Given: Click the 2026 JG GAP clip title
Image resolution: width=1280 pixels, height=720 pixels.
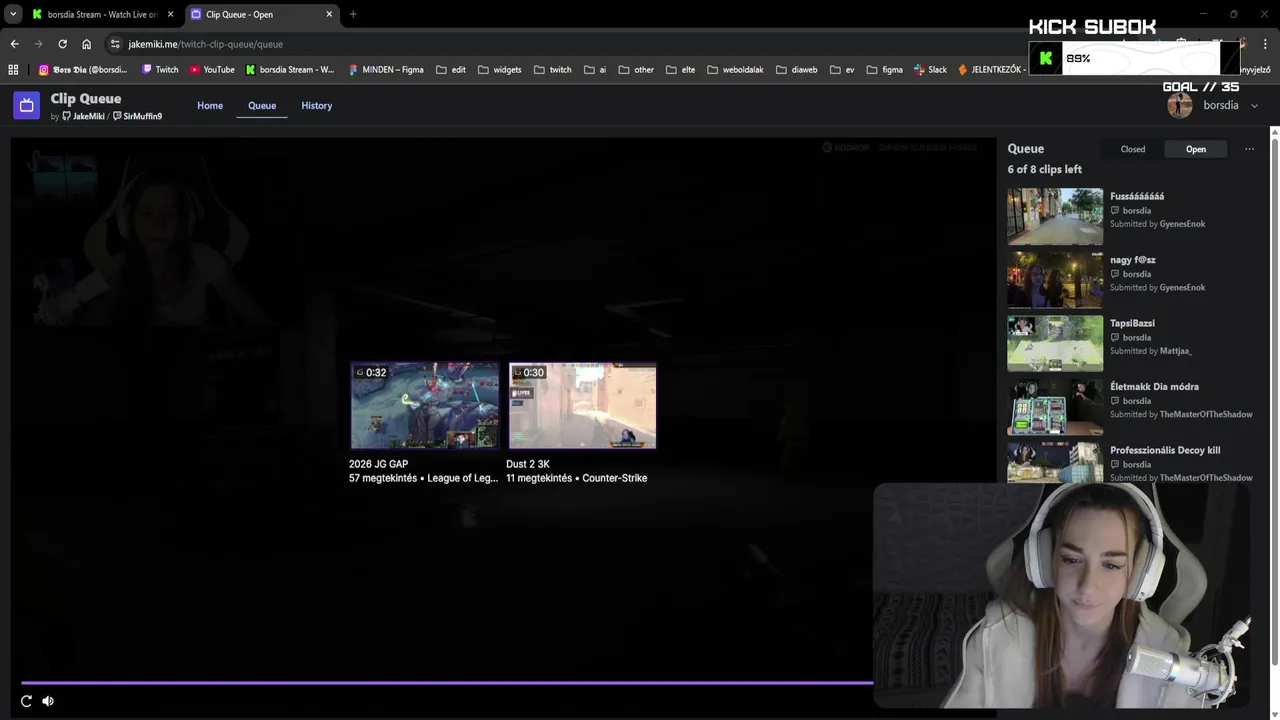Looking at the screenshot, I should [x=378, y=464].
